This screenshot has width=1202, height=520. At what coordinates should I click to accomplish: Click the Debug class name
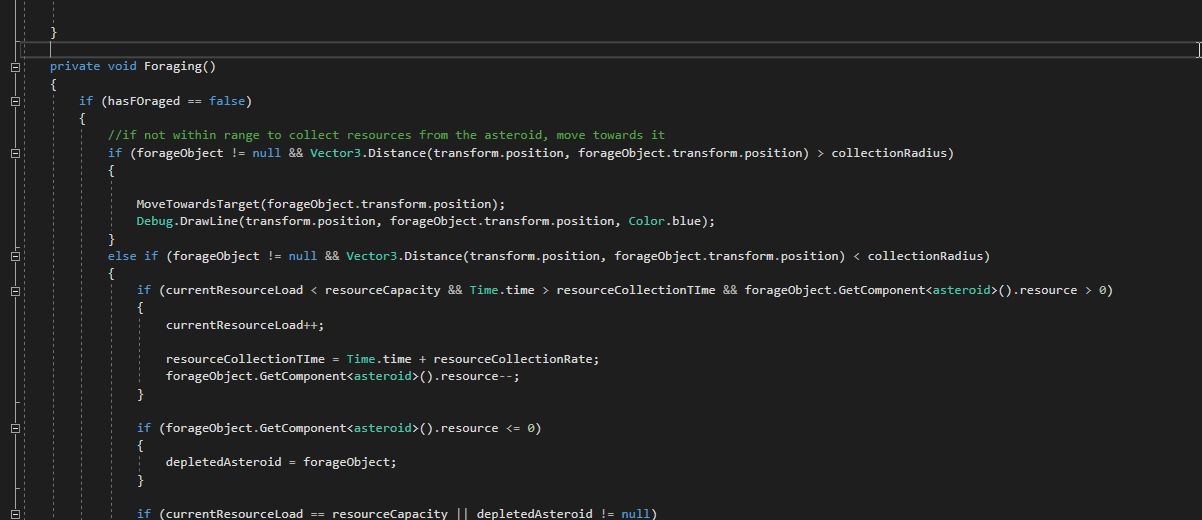(155, 221)
